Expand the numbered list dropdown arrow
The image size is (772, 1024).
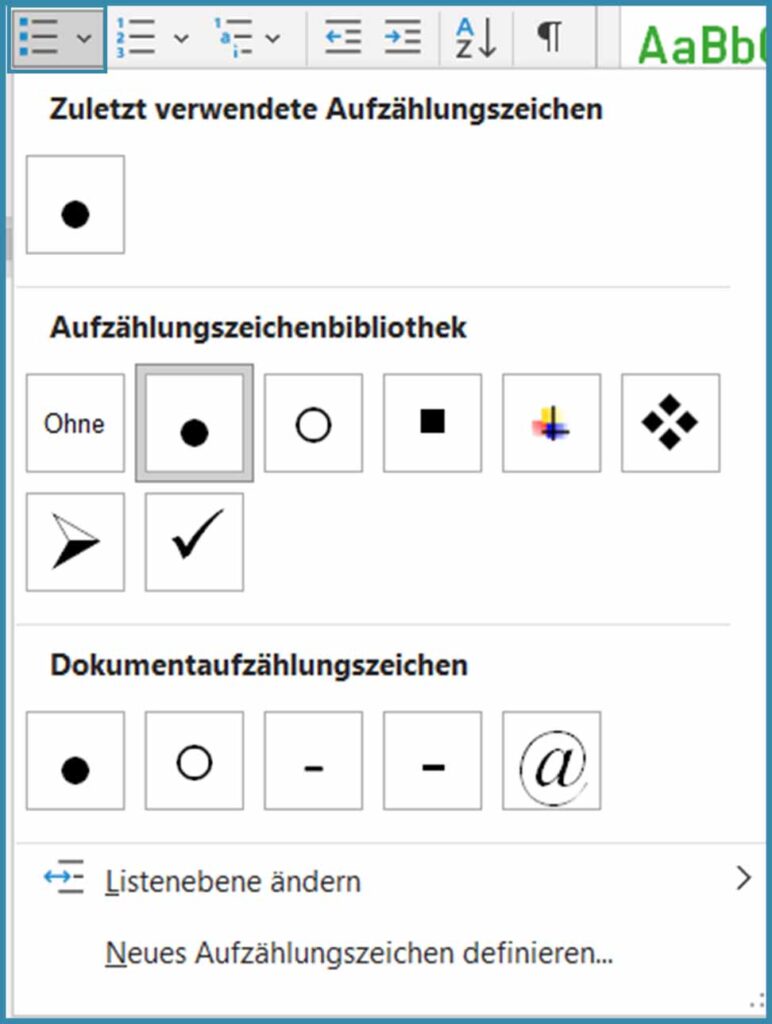click(180, 38)
